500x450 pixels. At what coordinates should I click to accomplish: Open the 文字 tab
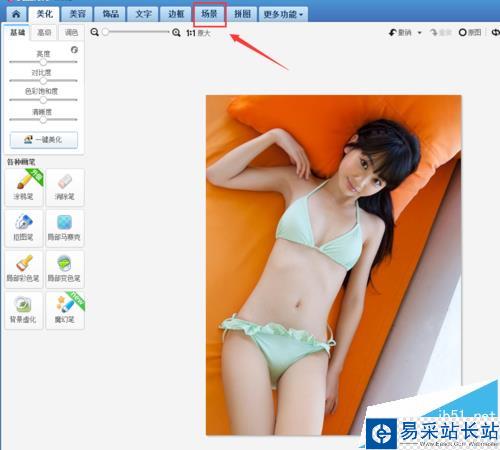(143, 14)
